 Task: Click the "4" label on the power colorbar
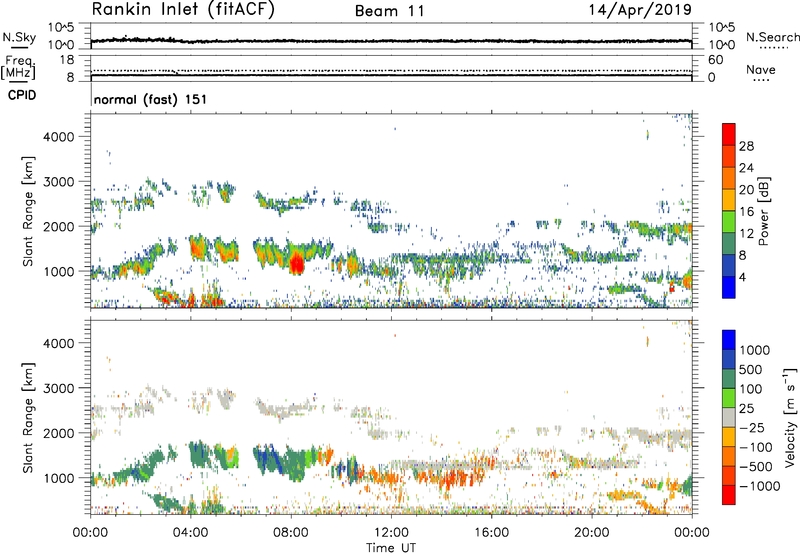coord(742,278)
